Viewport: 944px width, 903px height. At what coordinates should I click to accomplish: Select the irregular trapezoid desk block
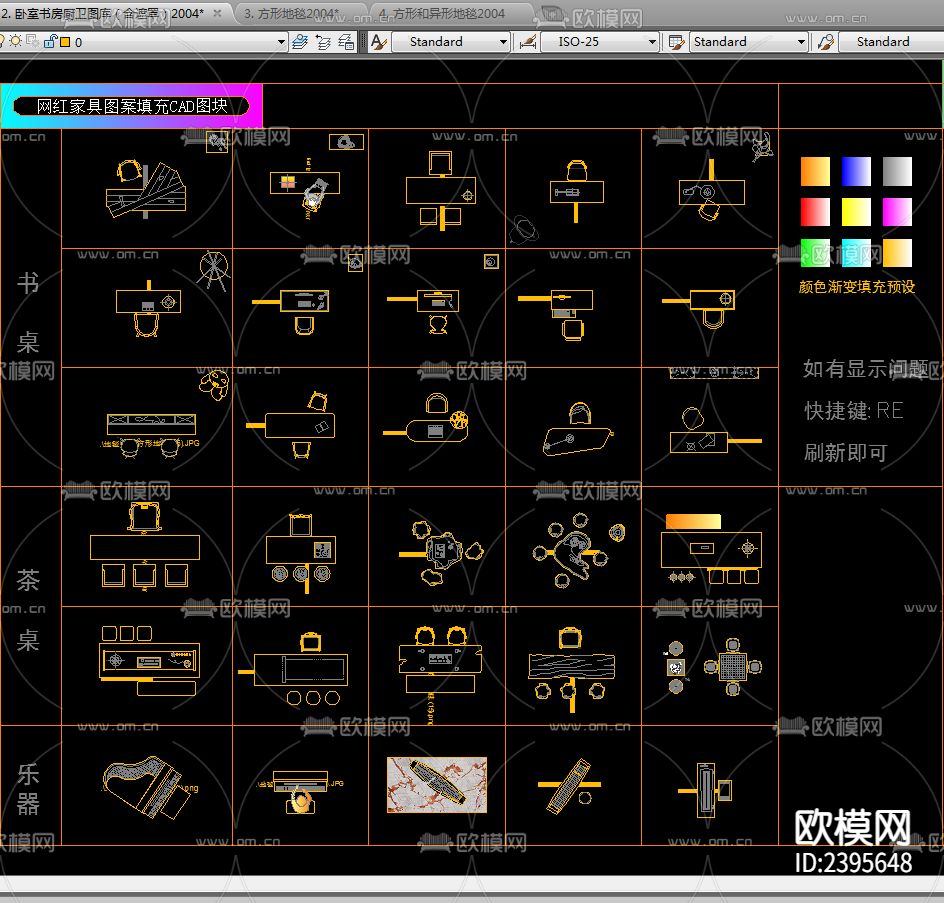pos(577,430)
